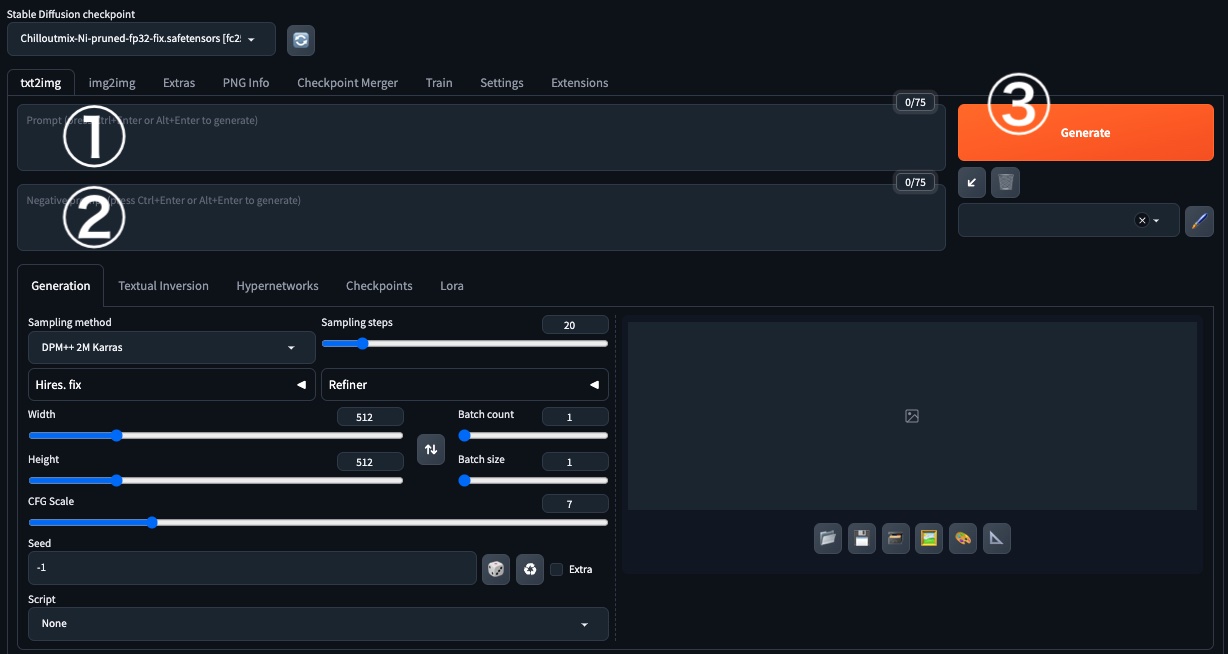Click the swap width and height icon
The height and width of the screenshot is (654, 1228).
click(x=430, y=449)
